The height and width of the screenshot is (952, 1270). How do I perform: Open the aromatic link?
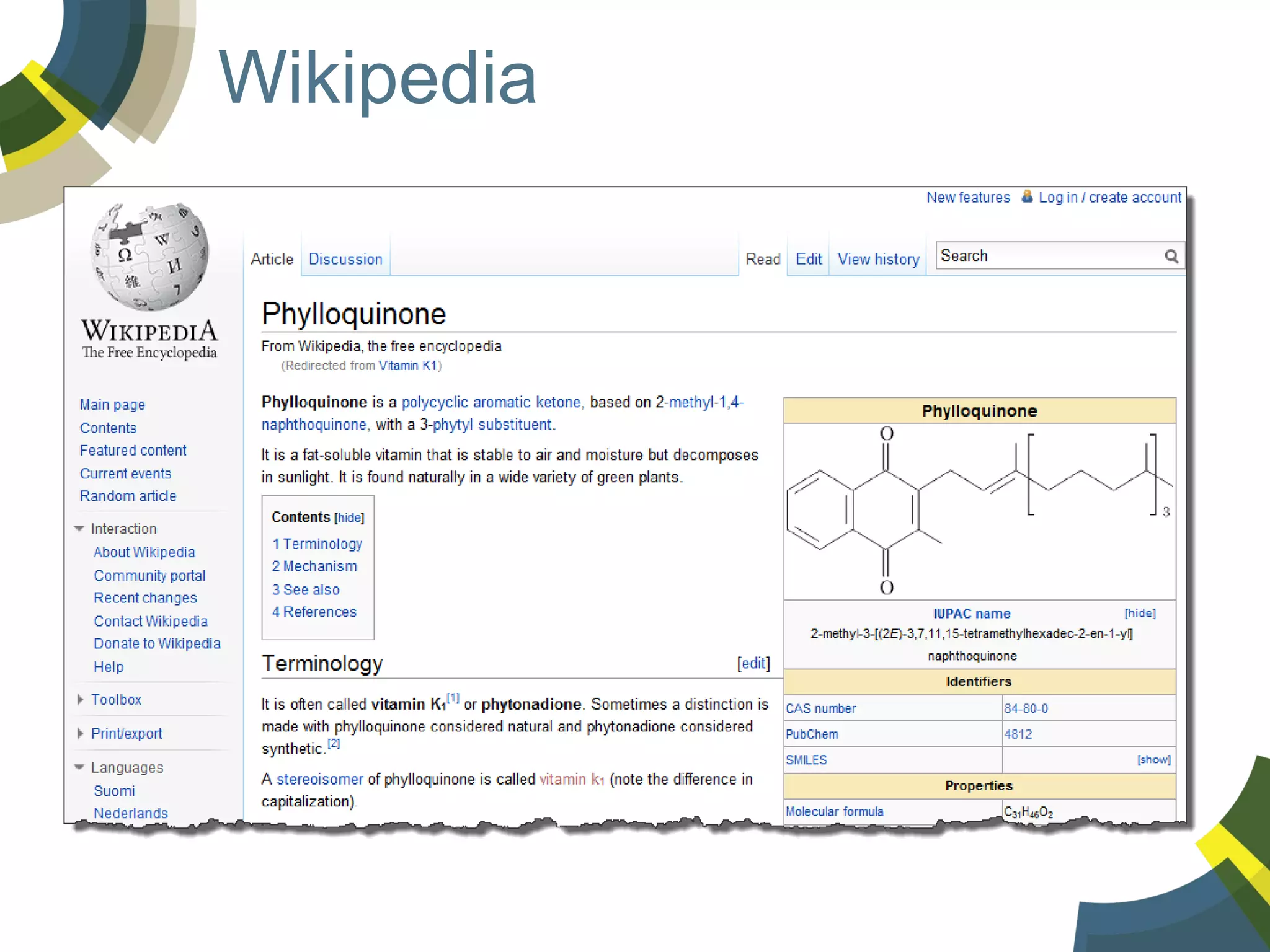[x=502, y=402]
